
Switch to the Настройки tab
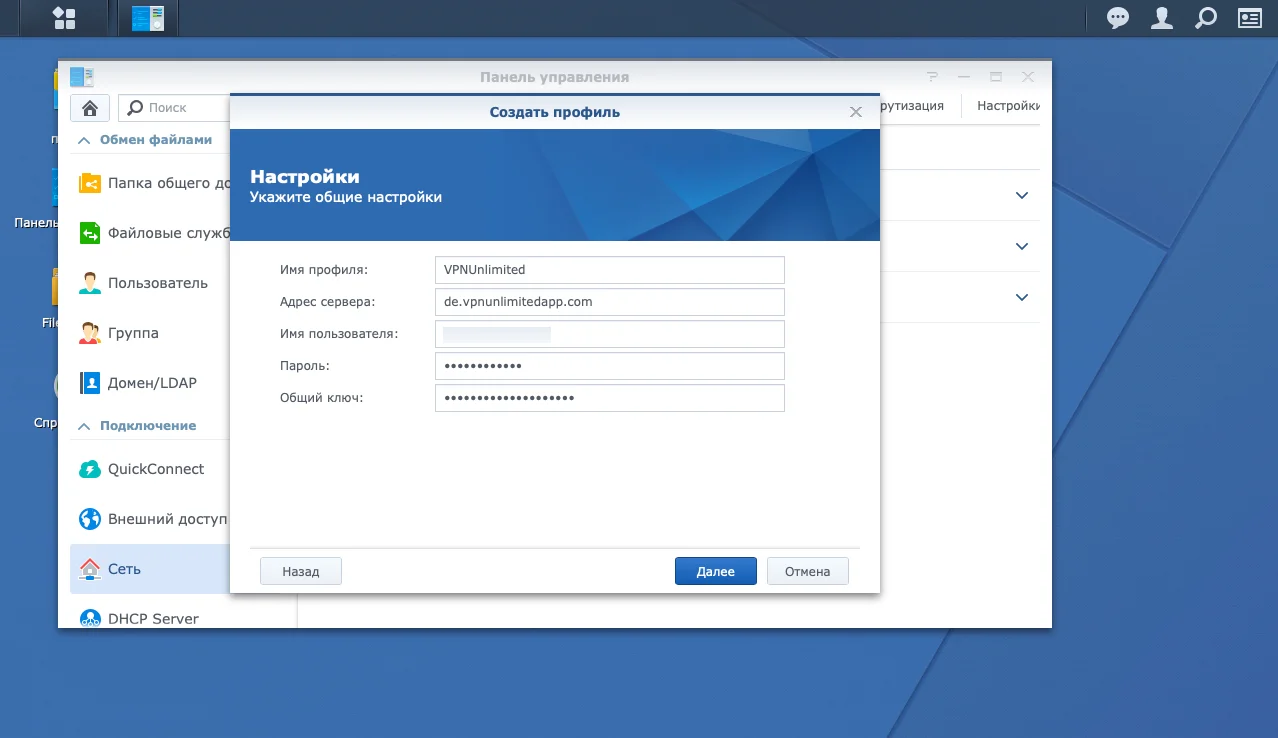1007,106
